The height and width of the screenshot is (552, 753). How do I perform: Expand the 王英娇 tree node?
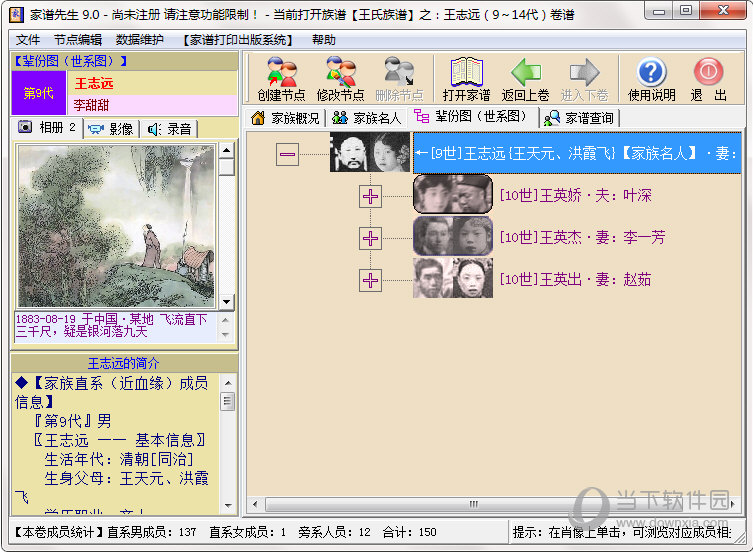coord(370,196)
